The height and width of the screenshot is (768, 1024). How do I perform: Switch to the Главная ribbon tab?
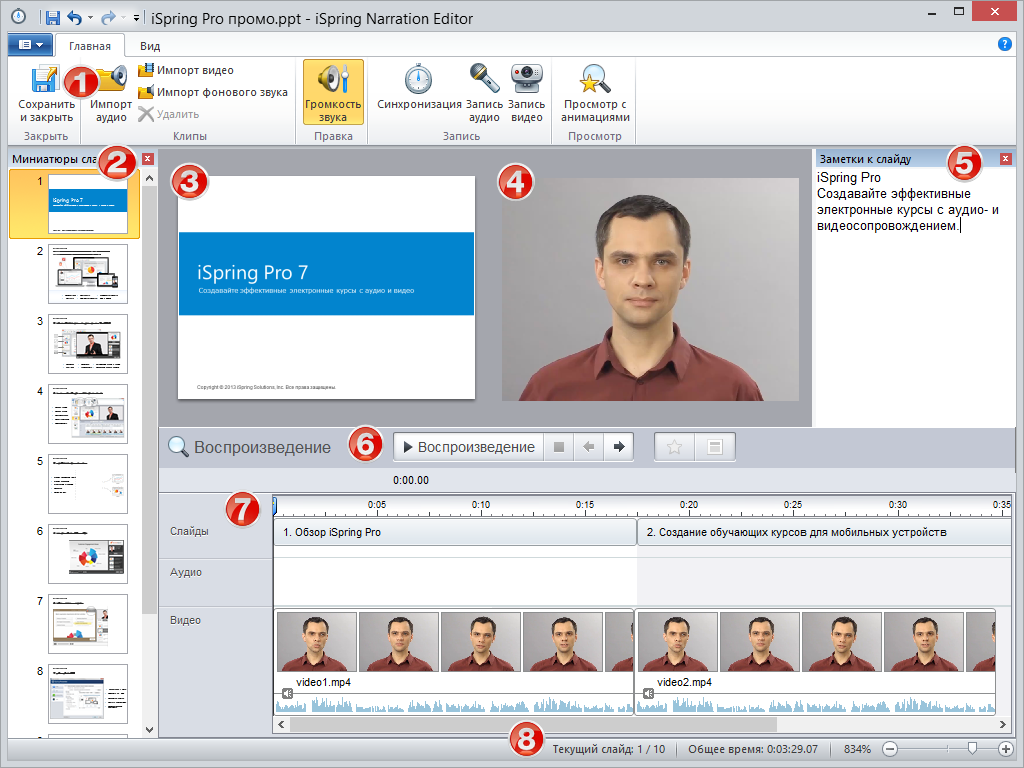coord(89,46)
